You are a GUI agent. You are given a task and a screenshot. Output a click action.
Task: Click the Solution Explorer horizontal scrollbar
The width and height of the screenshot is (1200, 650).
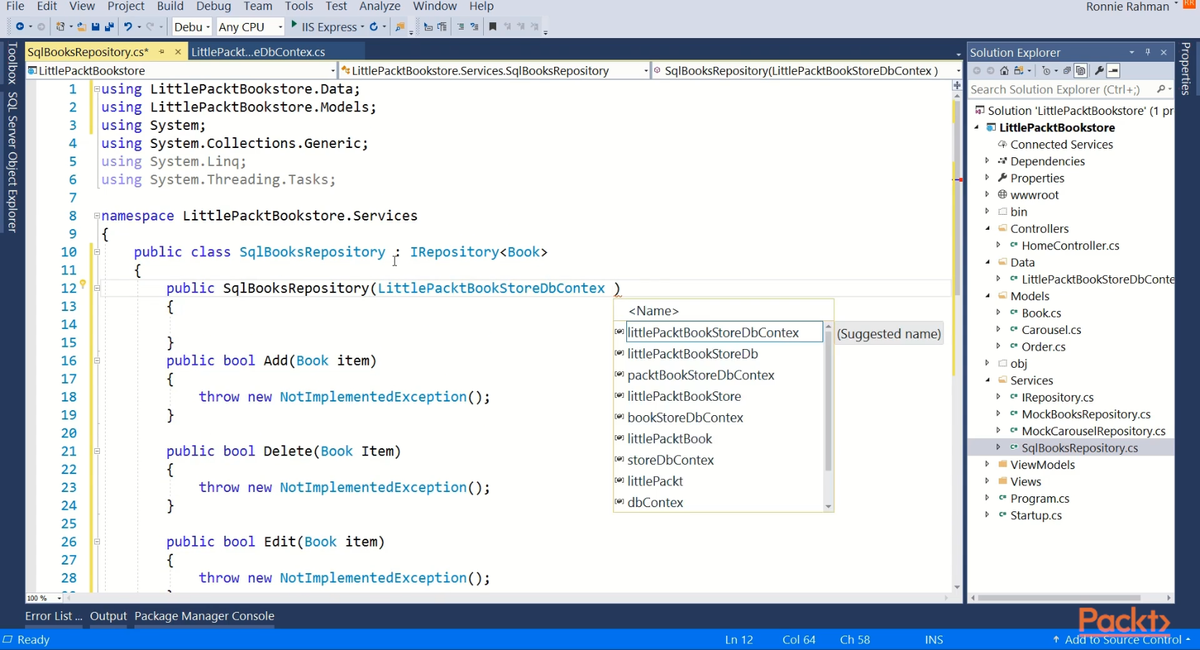[1060, 597]
